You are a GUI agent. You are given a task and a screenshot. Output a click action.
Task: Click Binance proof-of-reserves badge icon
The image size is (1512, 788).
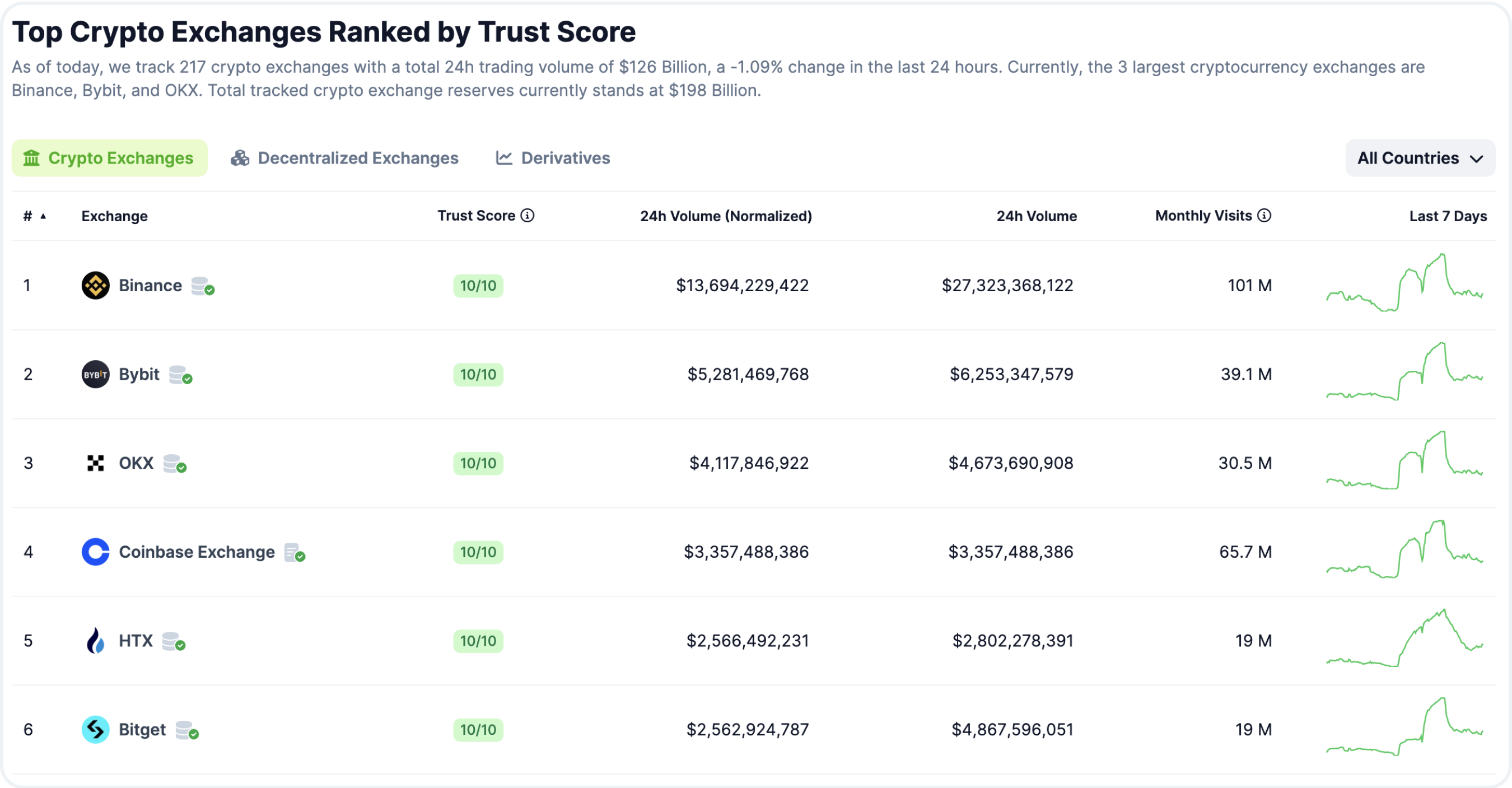coord(203,286)
